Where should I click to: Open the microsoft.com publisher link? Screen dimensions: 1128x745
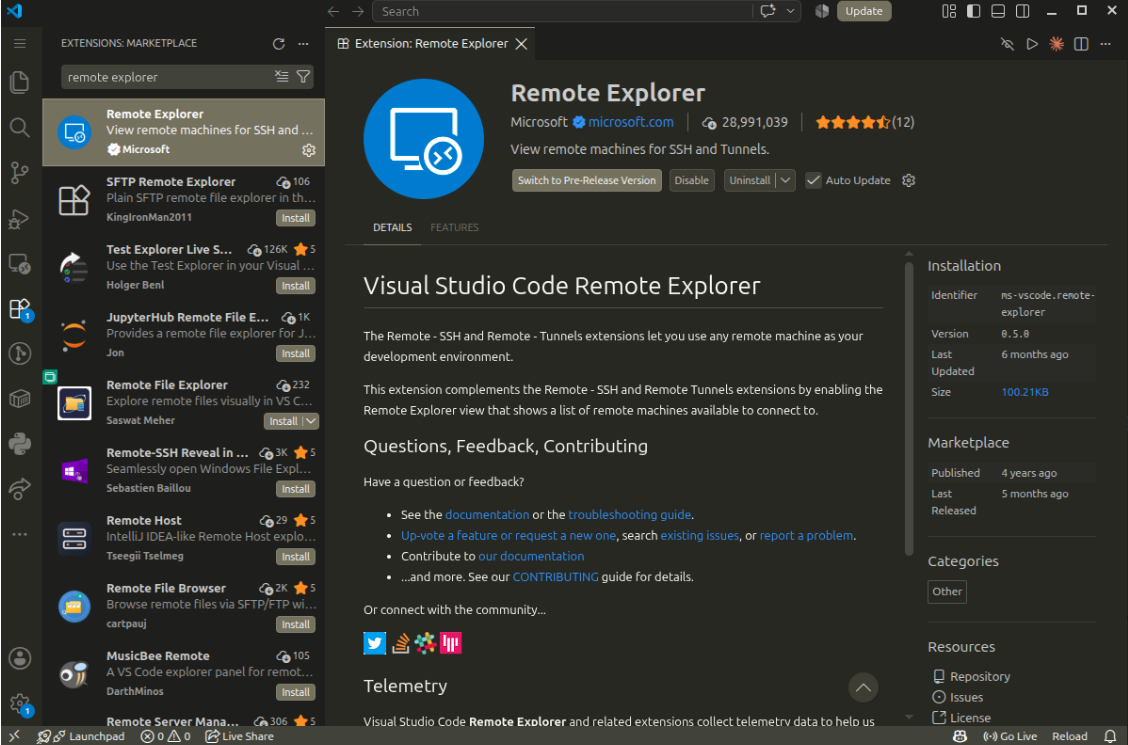(631, 122)
